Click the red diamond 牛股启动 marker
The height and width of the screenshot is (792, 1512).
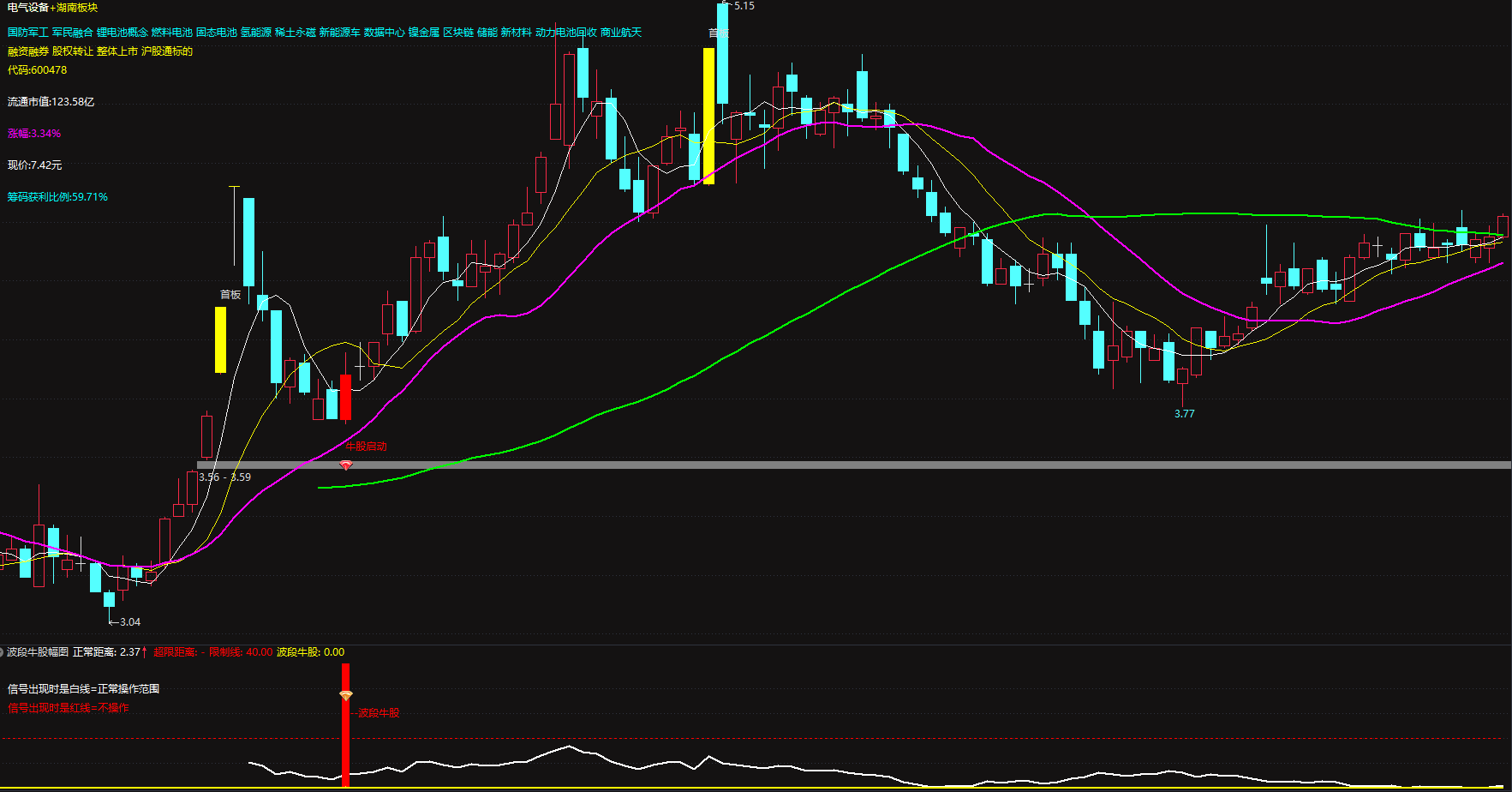346,465
